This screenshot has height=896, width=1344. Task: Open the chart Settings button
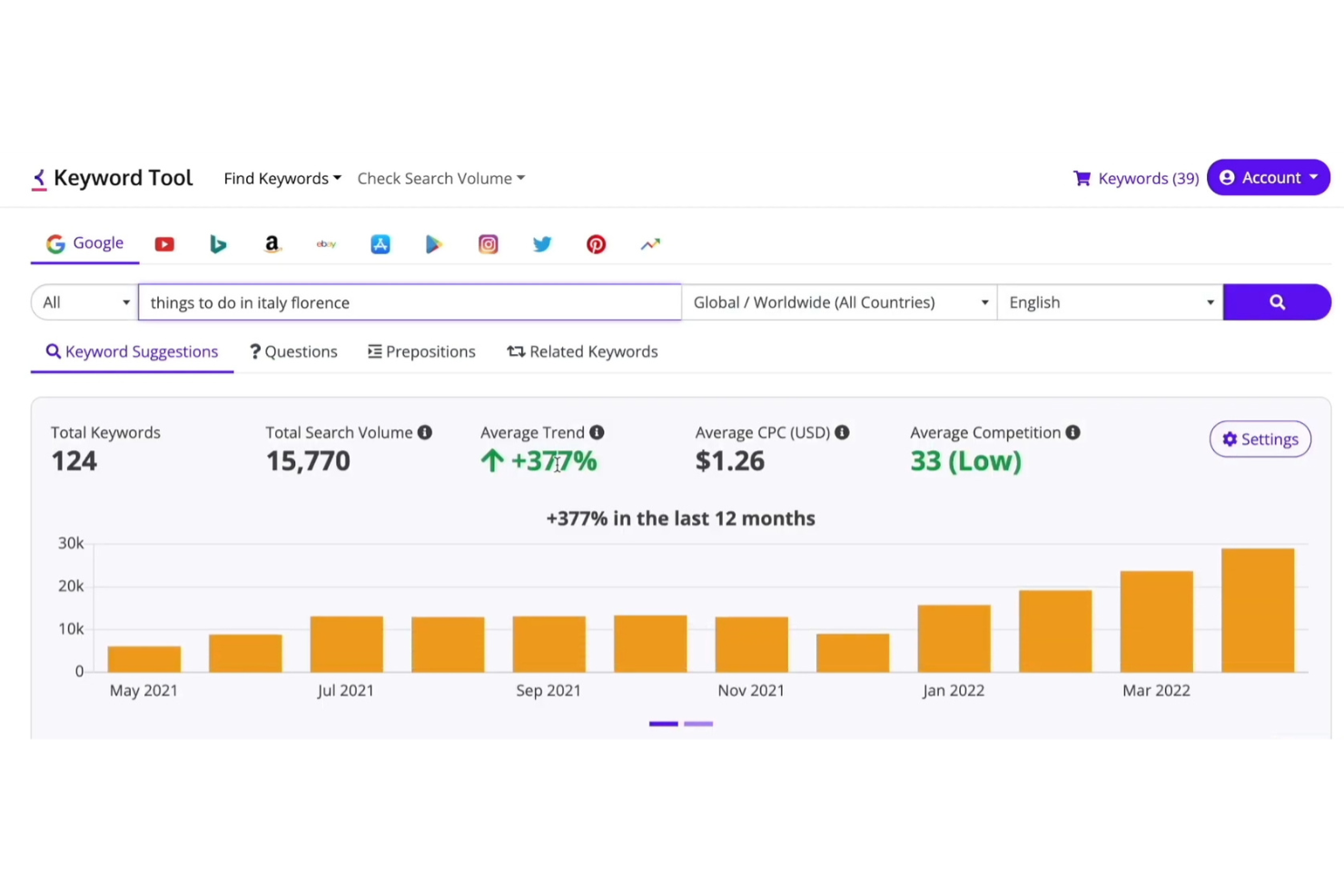tap(1260, 438)
